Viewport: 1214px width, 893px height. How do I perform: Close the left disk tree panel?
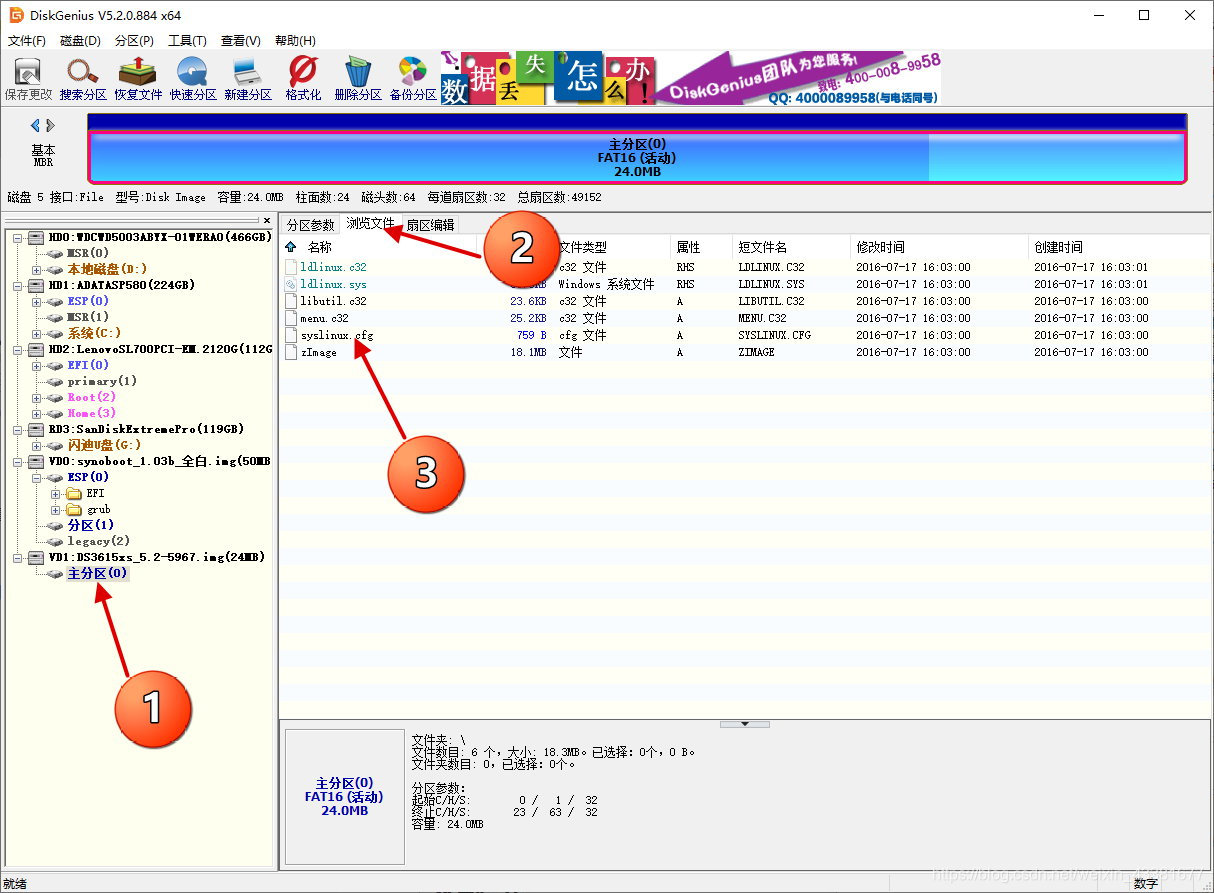point(267,220)
